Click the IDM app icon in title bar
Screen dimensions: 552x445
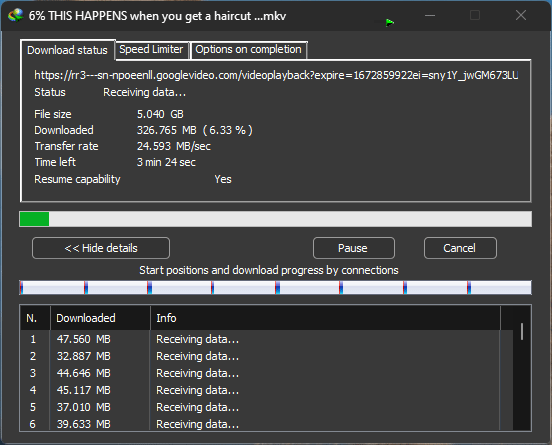(15, 15)
